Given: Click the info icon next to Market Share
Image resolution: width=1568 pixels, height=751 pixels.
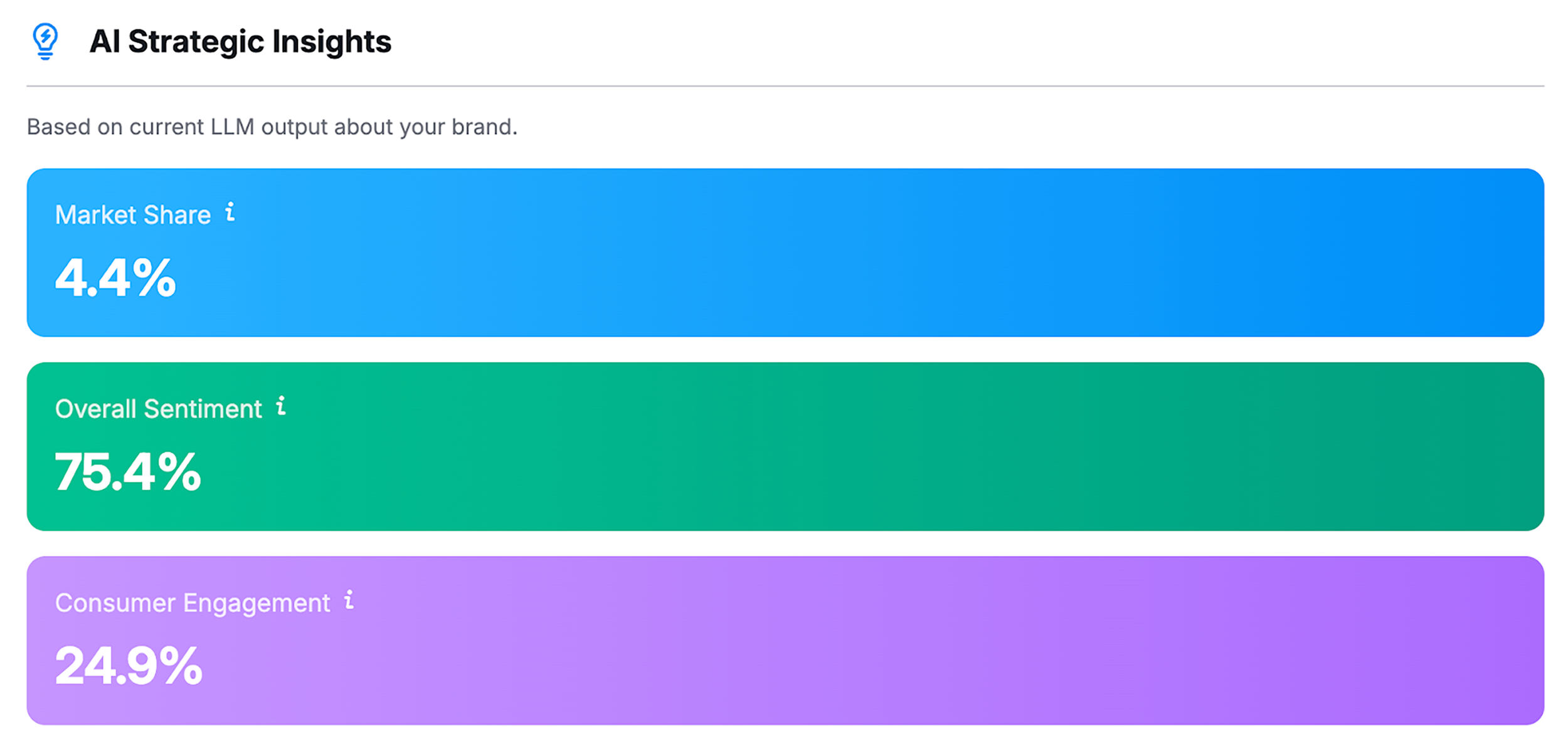Looking at the screenshot, I should point(230,213).
